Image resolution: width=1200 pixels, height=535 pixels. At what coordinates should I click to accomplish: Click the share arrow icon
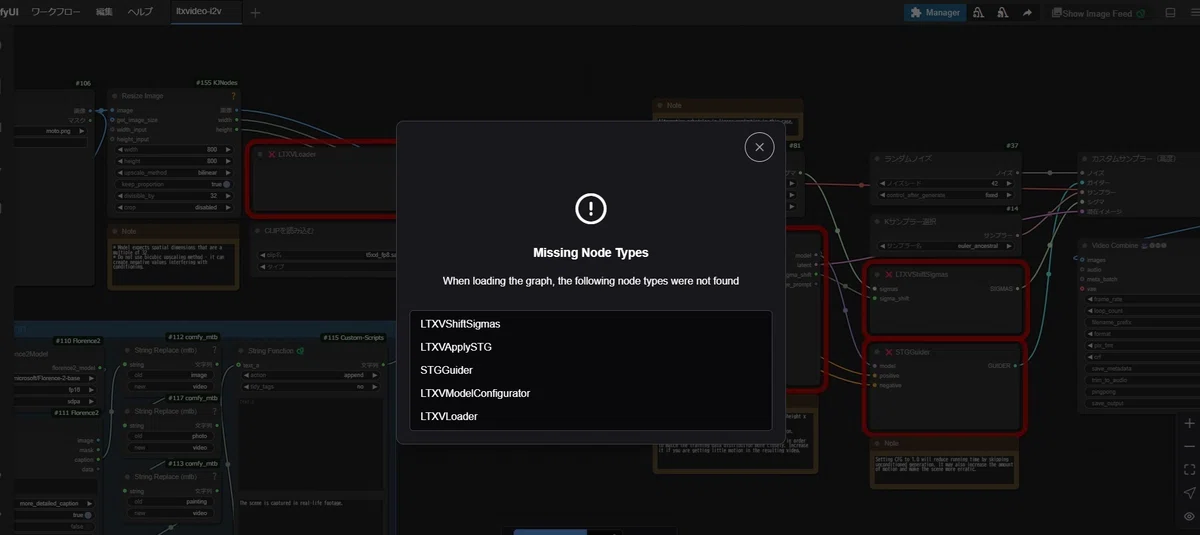click(x=1026, y=13)
